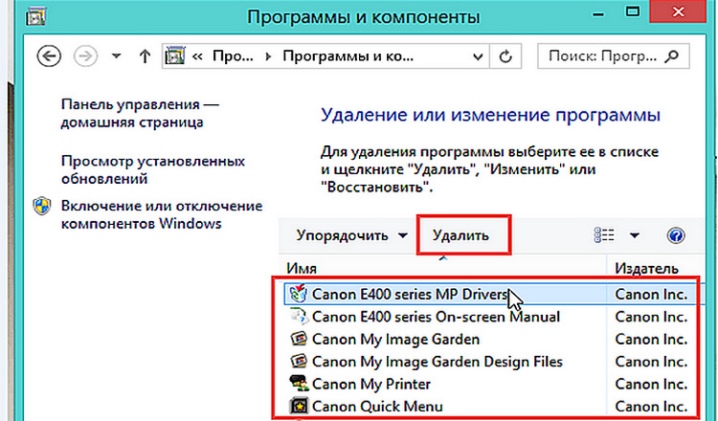Click the Canon My Image Garden icon
The image size is (718, 421).
pos(299,339)
